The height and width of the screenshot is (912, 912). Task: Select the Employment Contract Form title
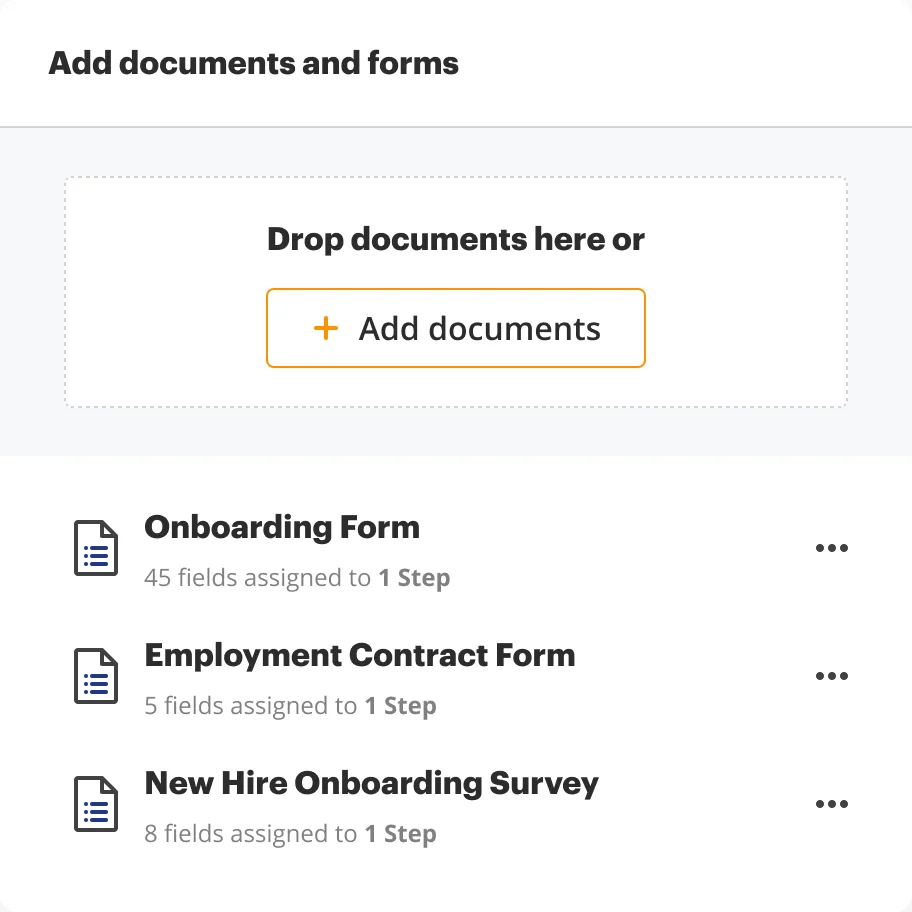[360, 655]
